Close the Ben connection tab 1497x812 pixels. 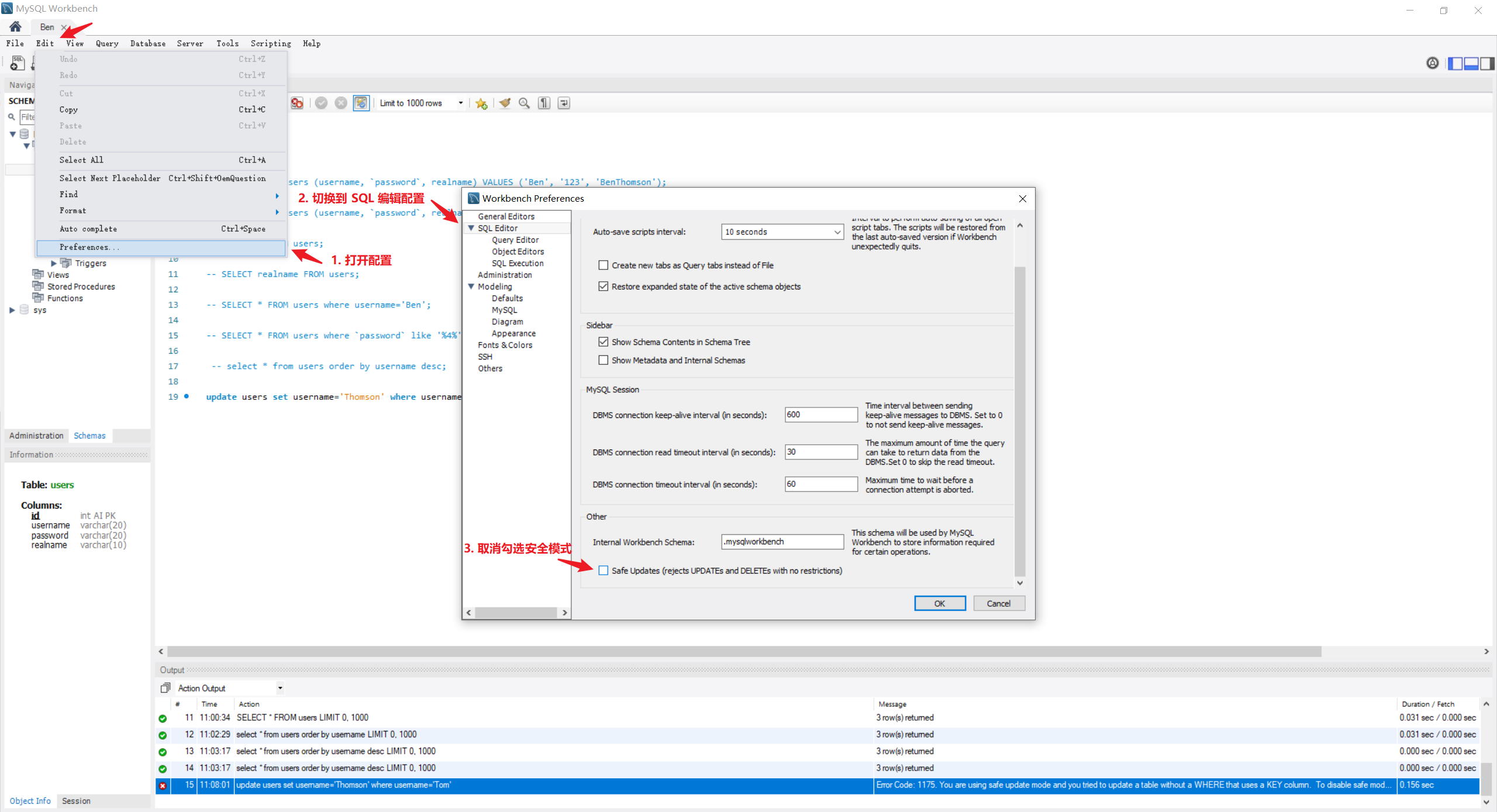point(64,27)
